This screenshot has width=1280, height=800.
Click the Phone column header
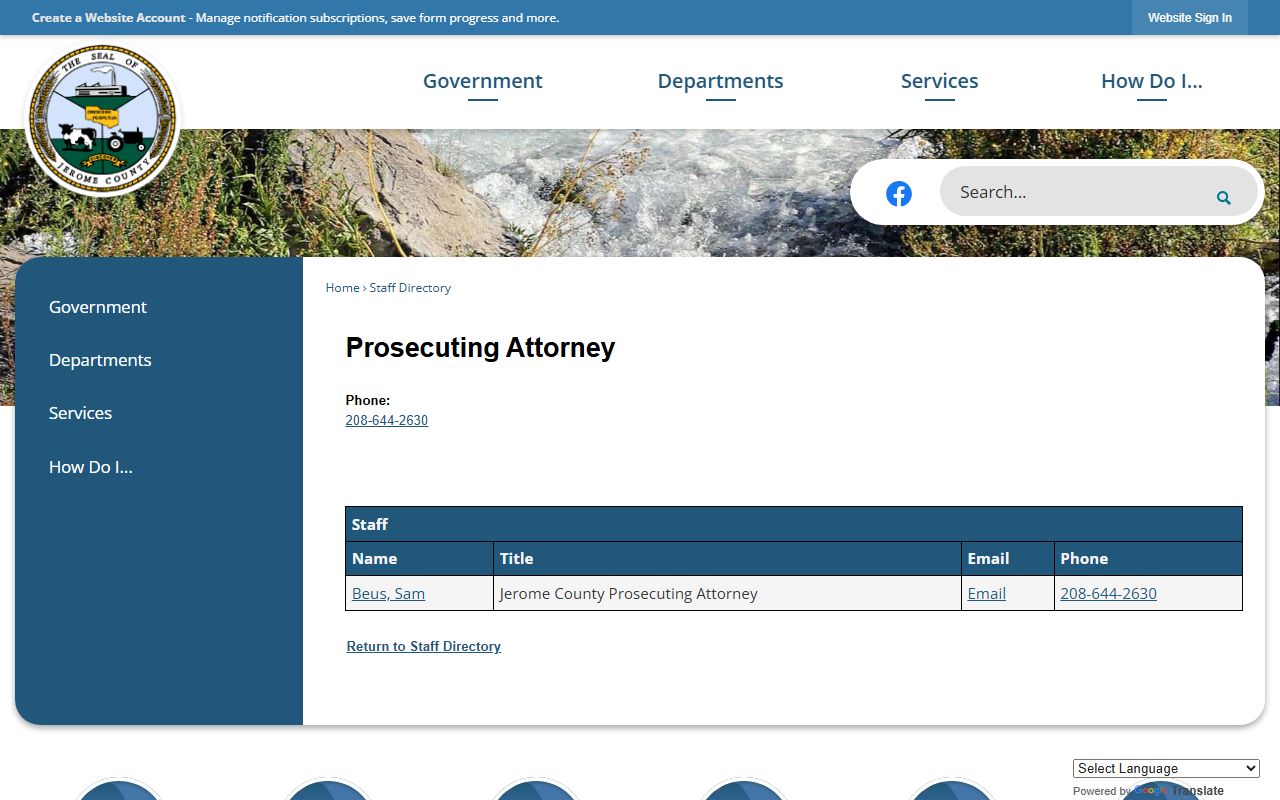(1148, 559)
